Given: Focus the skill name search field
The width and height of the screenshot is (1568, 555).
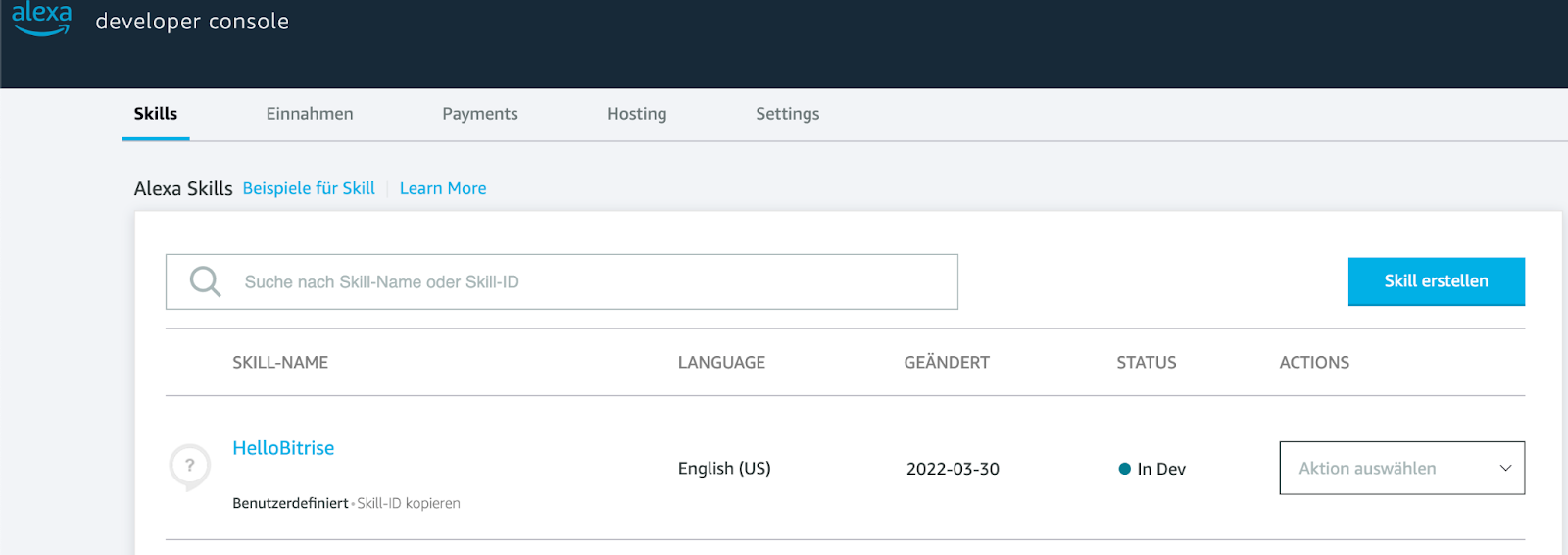Looking at the screenshot, I should tap(588, 282).
